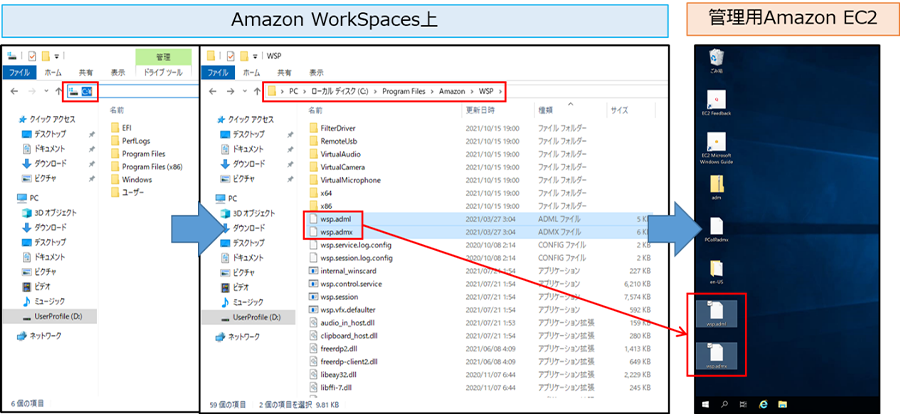
Task: Select ネットワーク in C: window sidebar
Action: point(41,335)
